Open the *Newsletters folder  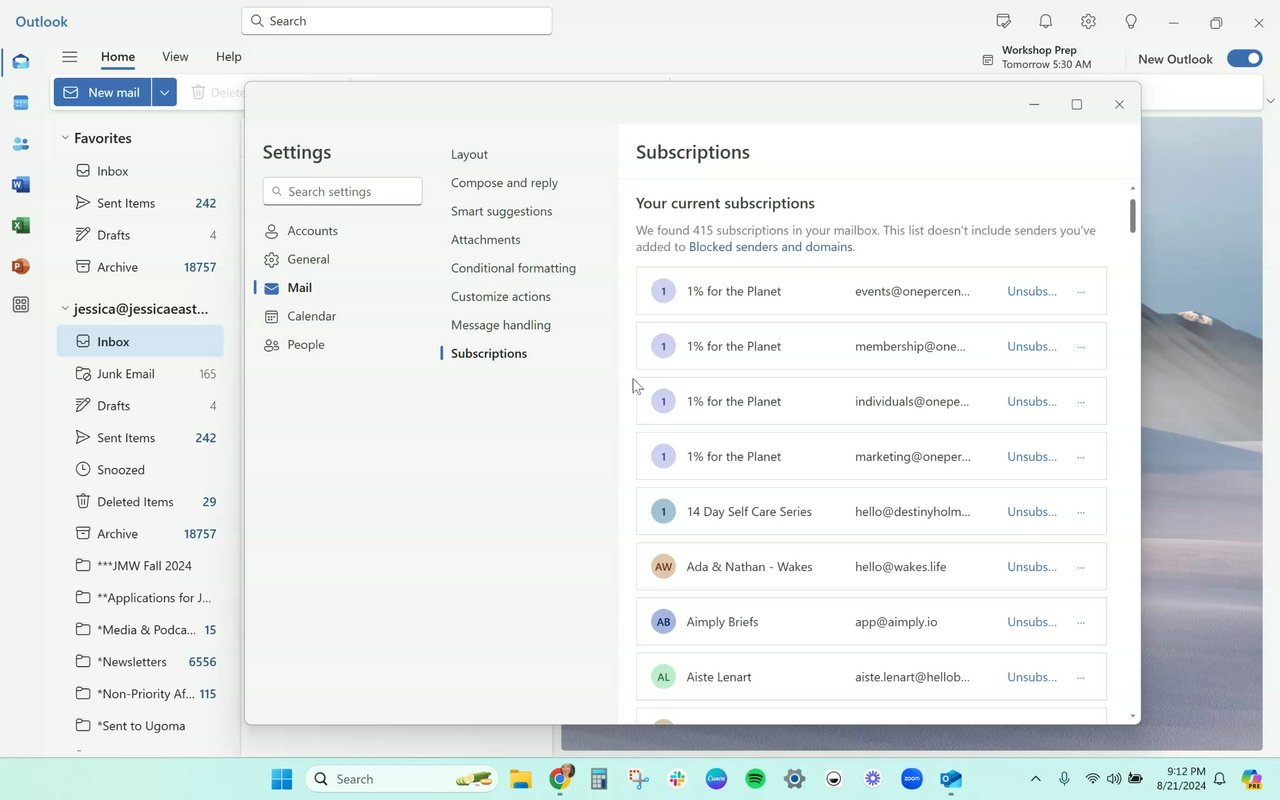tap(140, 662)
